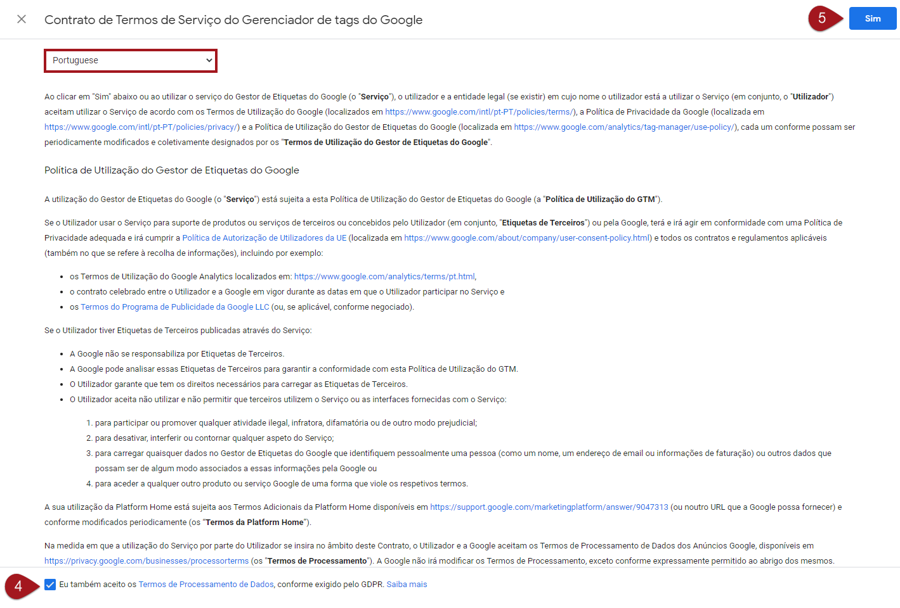Open the pt-PT policies/privacy URL link
This screenshot has height=608, width=900.
141,127
